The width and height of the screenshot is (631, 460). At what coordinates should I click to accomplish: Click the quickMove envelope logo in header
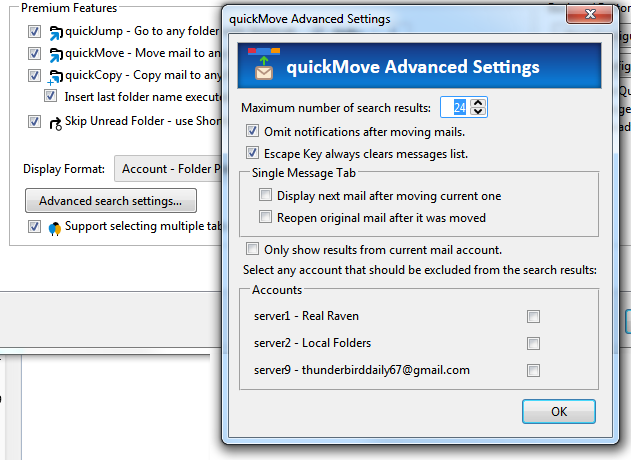click(261, 67)
